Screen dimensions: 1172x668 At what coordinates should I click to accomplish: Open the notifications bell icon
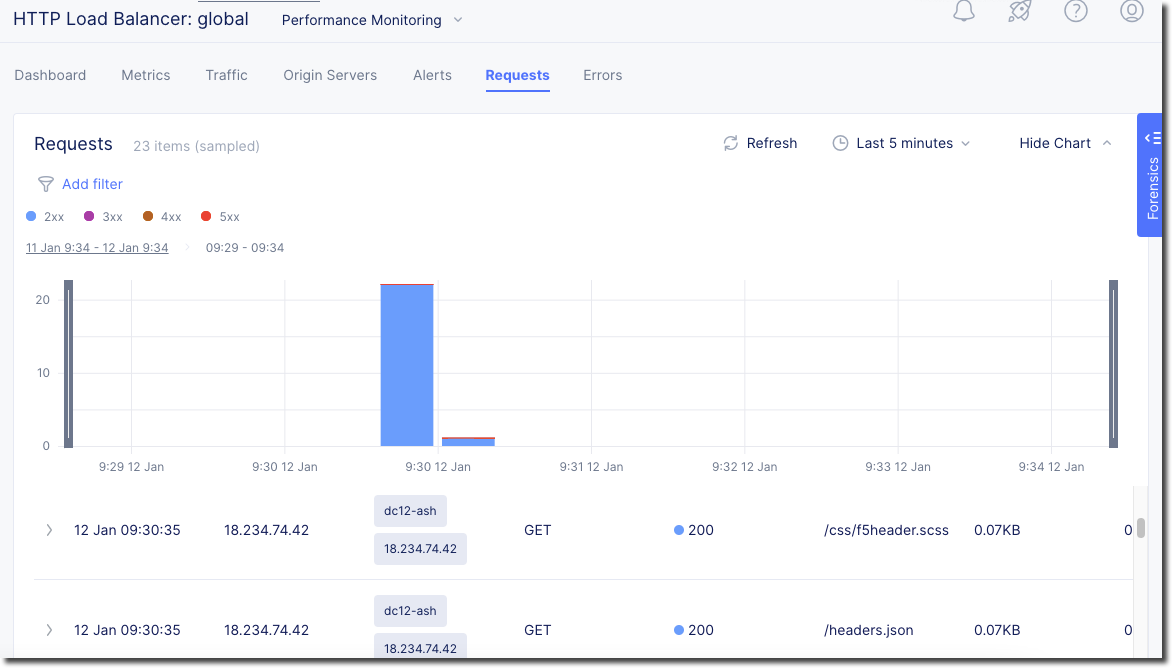(963, 11)
